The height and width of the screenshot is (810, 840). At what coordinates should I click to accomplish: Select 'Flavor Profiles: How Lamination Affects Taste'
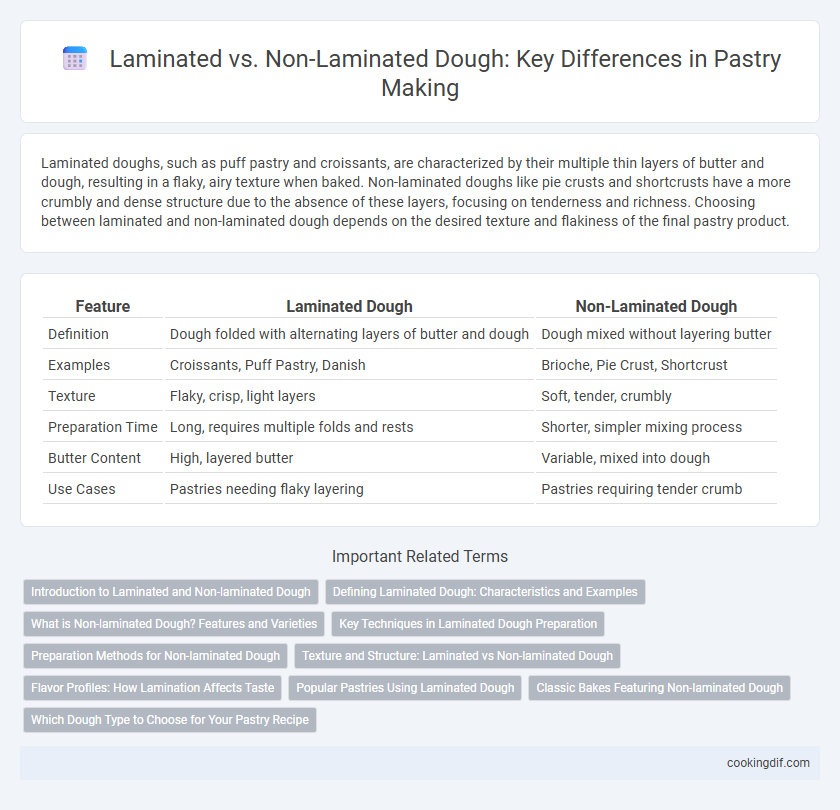pyautogui.click(x=153, y=688)
